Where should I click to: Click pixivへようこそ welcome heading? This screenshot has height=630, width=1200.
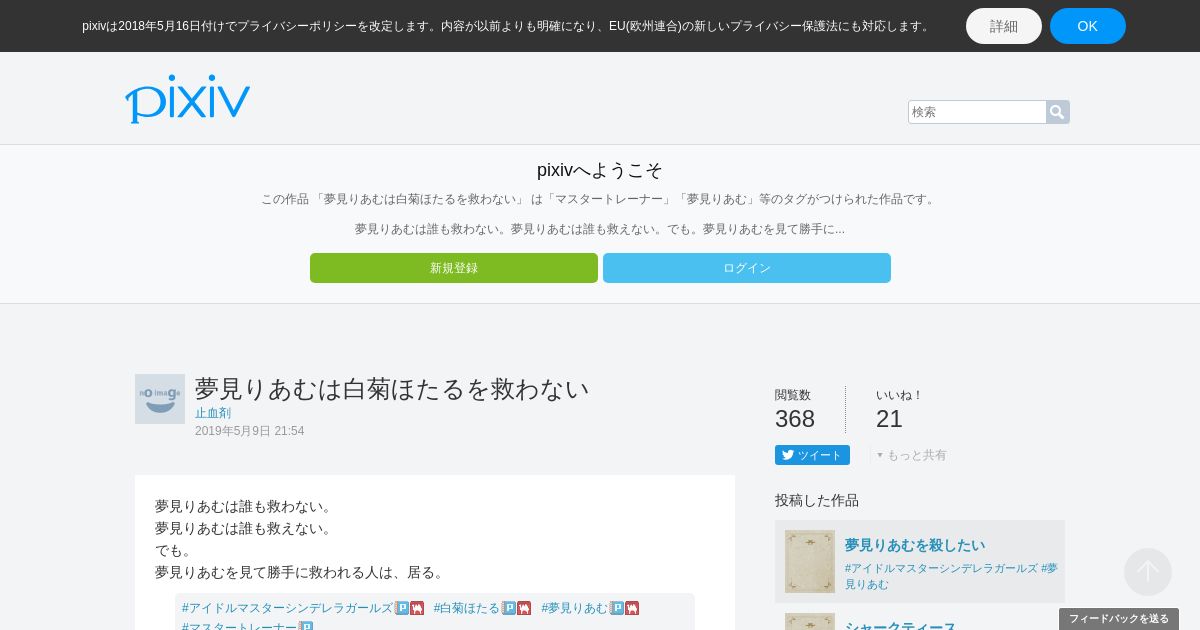click(x=600, y=170)
